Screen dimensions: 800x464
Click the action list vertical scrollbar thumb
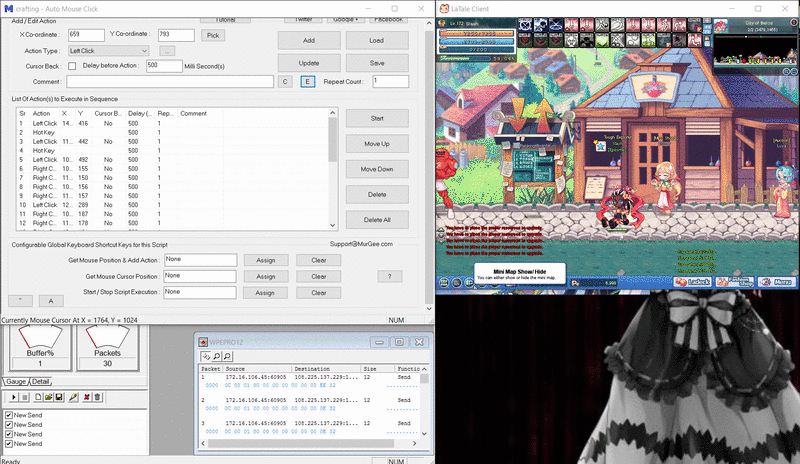[x=333, y=139]
